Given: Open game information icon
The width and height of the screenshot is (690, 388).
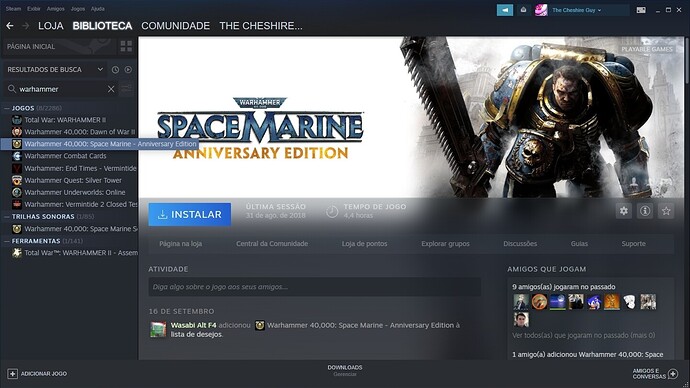Looking at the screenshot, I should 645,211.
